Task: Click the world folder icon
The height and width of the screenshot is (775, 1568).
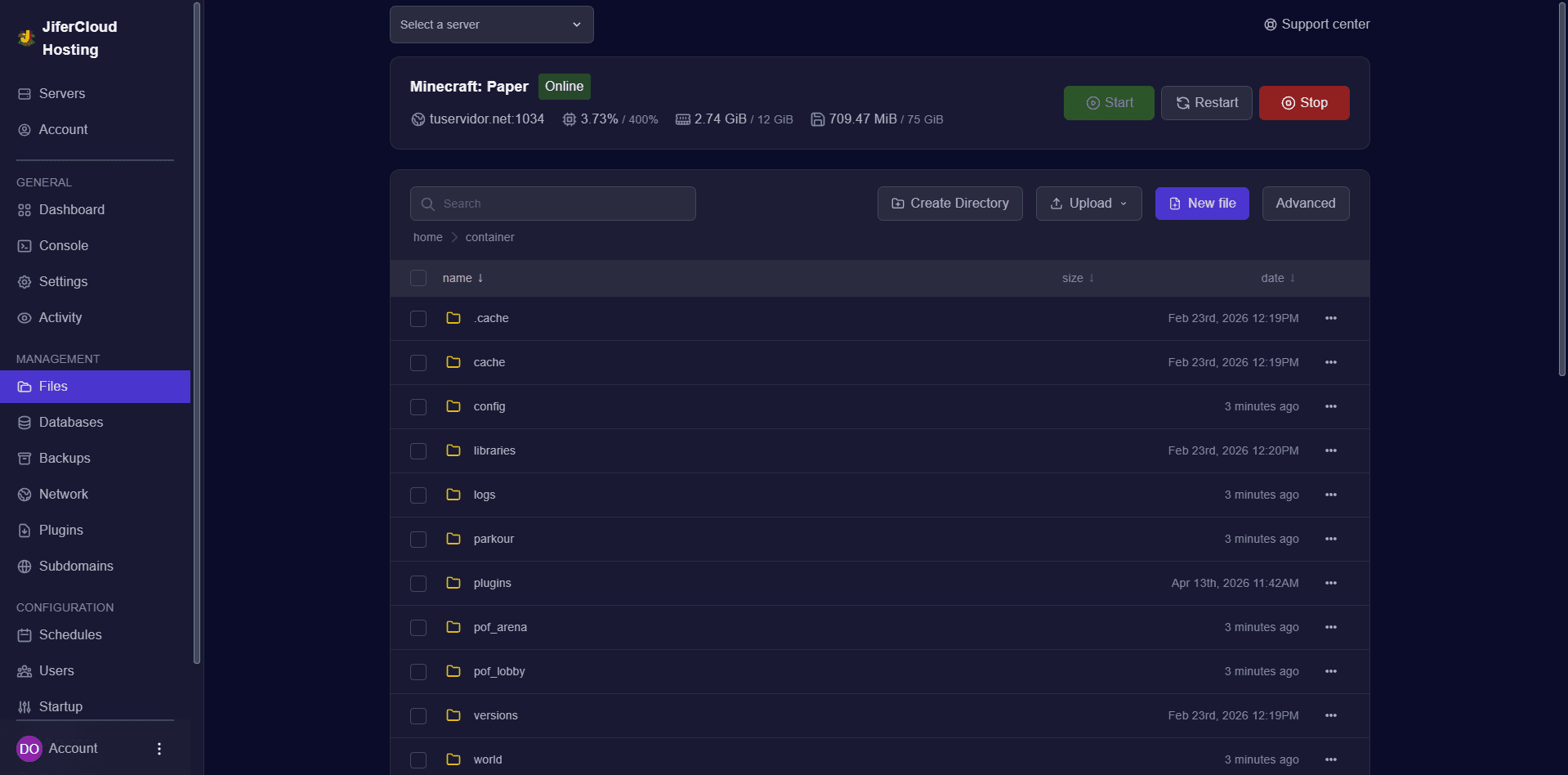Action: [x=453, y=759]
